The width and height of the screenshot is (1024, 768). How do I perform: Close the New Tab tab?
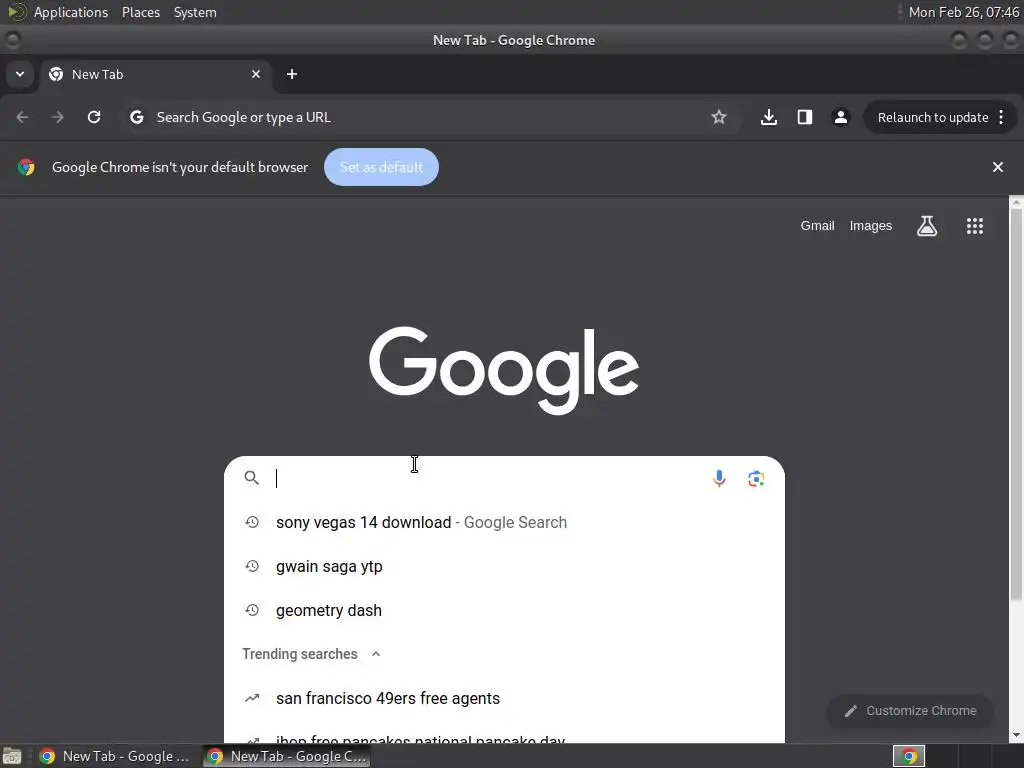(x=256, y=74)
